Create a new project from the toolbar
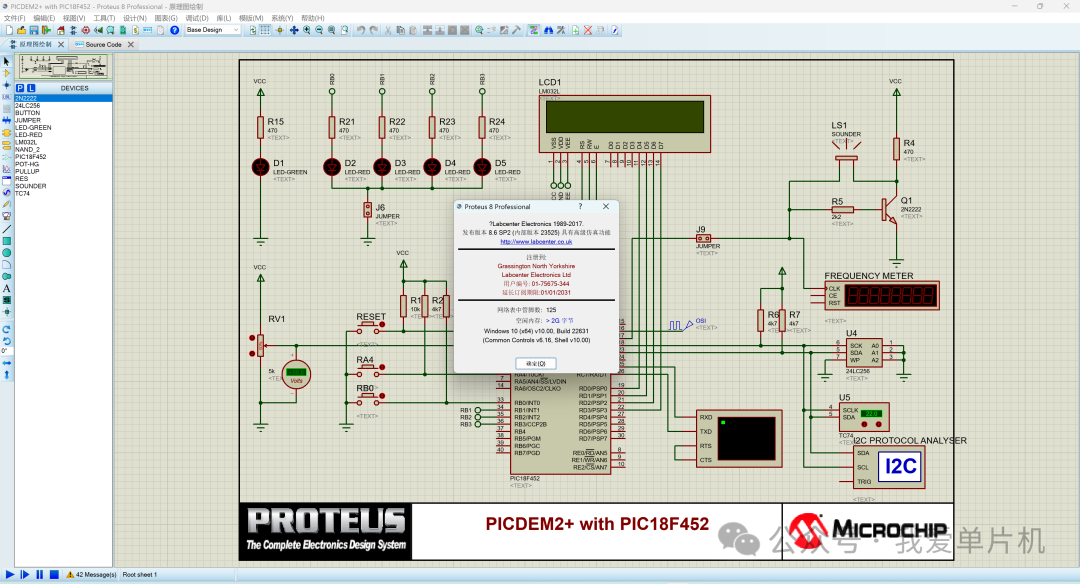 tap(9, 30)
